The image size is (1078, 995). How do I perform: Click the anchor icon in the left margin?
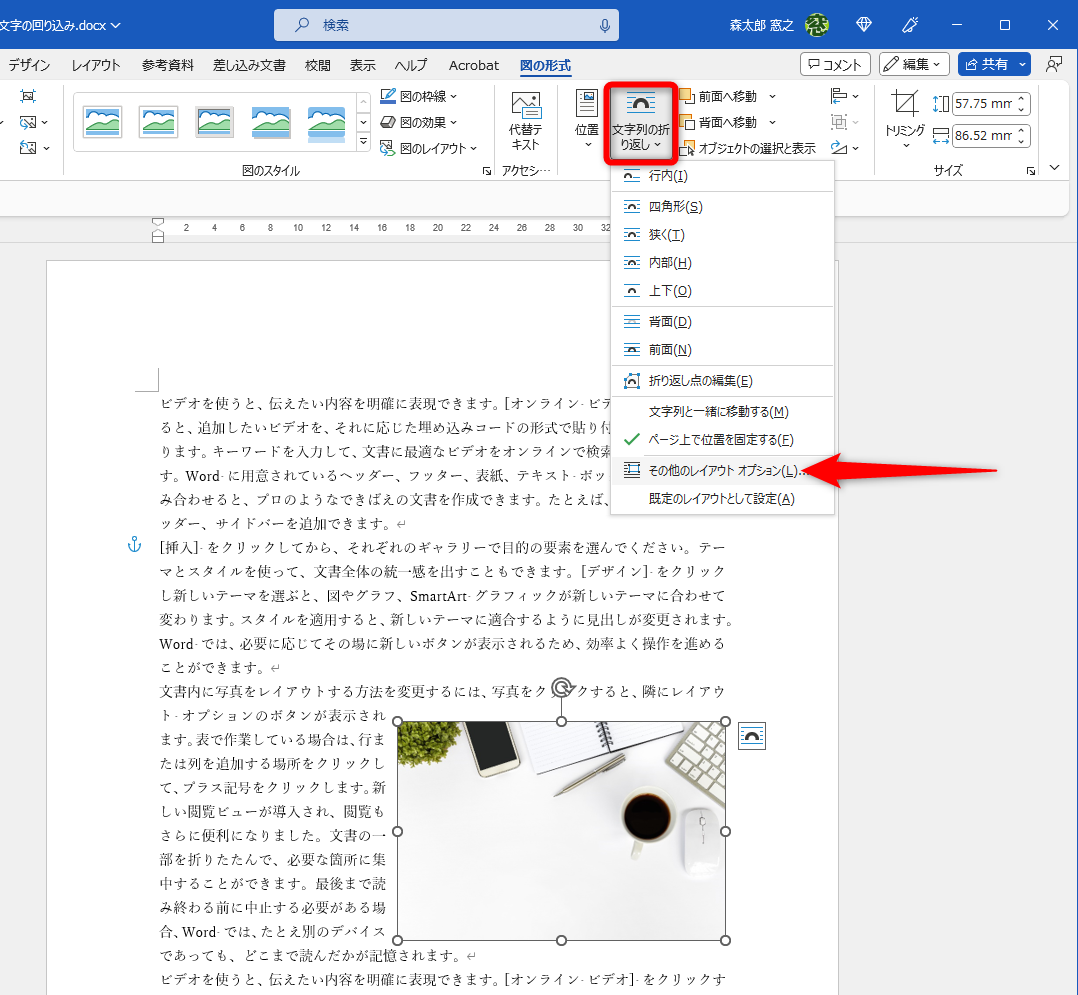click(x=134, y=544)
